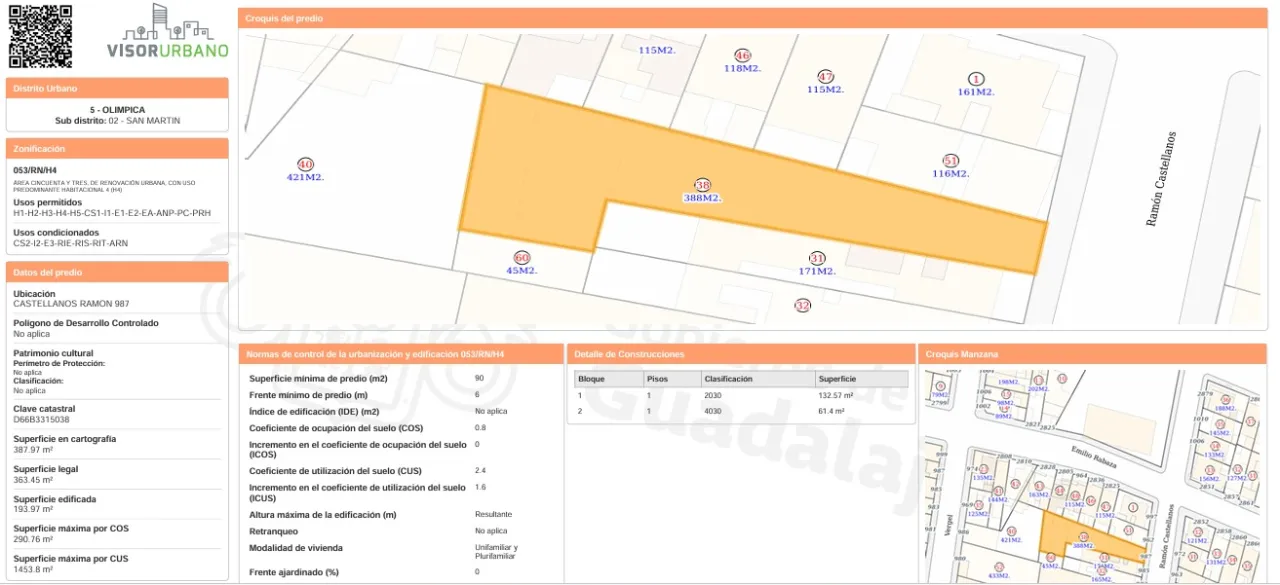
Task: Select parcel number 38 marker on main map
Action: point(703,185)
